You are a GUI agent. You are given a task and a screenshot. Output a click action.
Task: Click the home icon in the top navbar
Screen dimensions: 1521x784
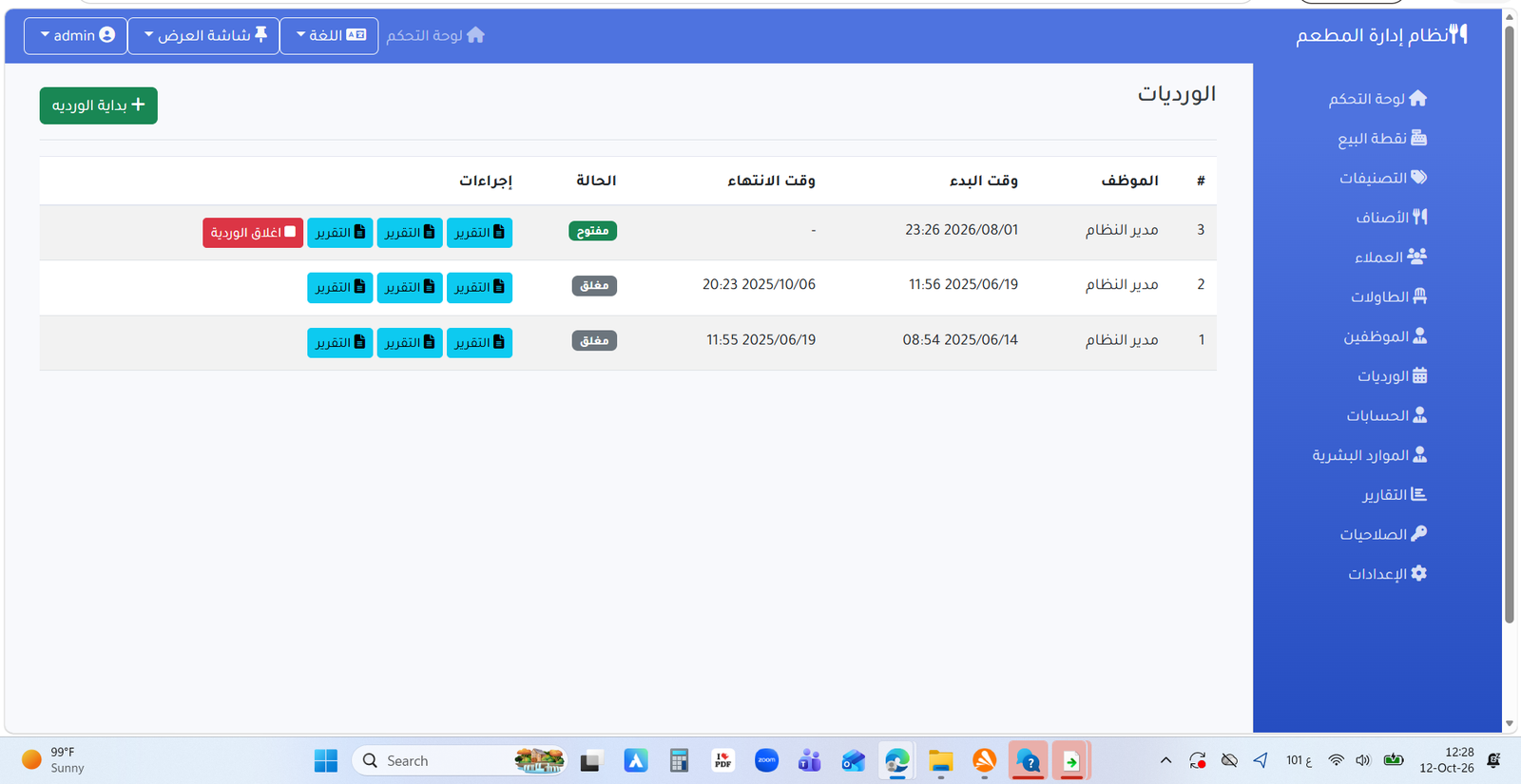[x=475, y=35]
